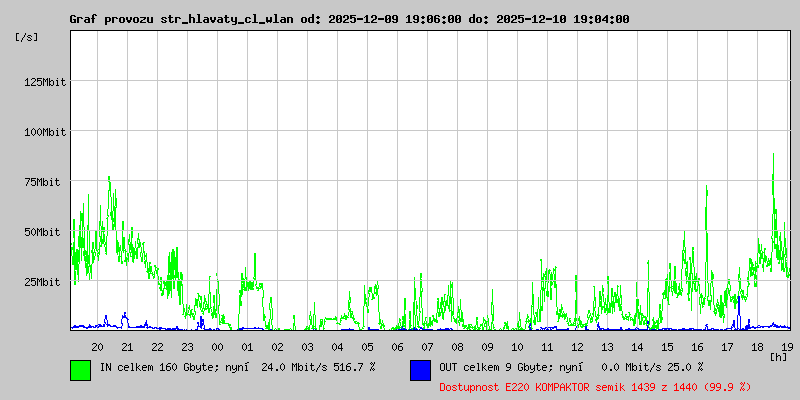This screenshot has width=800, height=400.
Task: Click the red 'Dostupnost E220 KOMPAKTOR' availability text
Action: [x=595, y=387]
